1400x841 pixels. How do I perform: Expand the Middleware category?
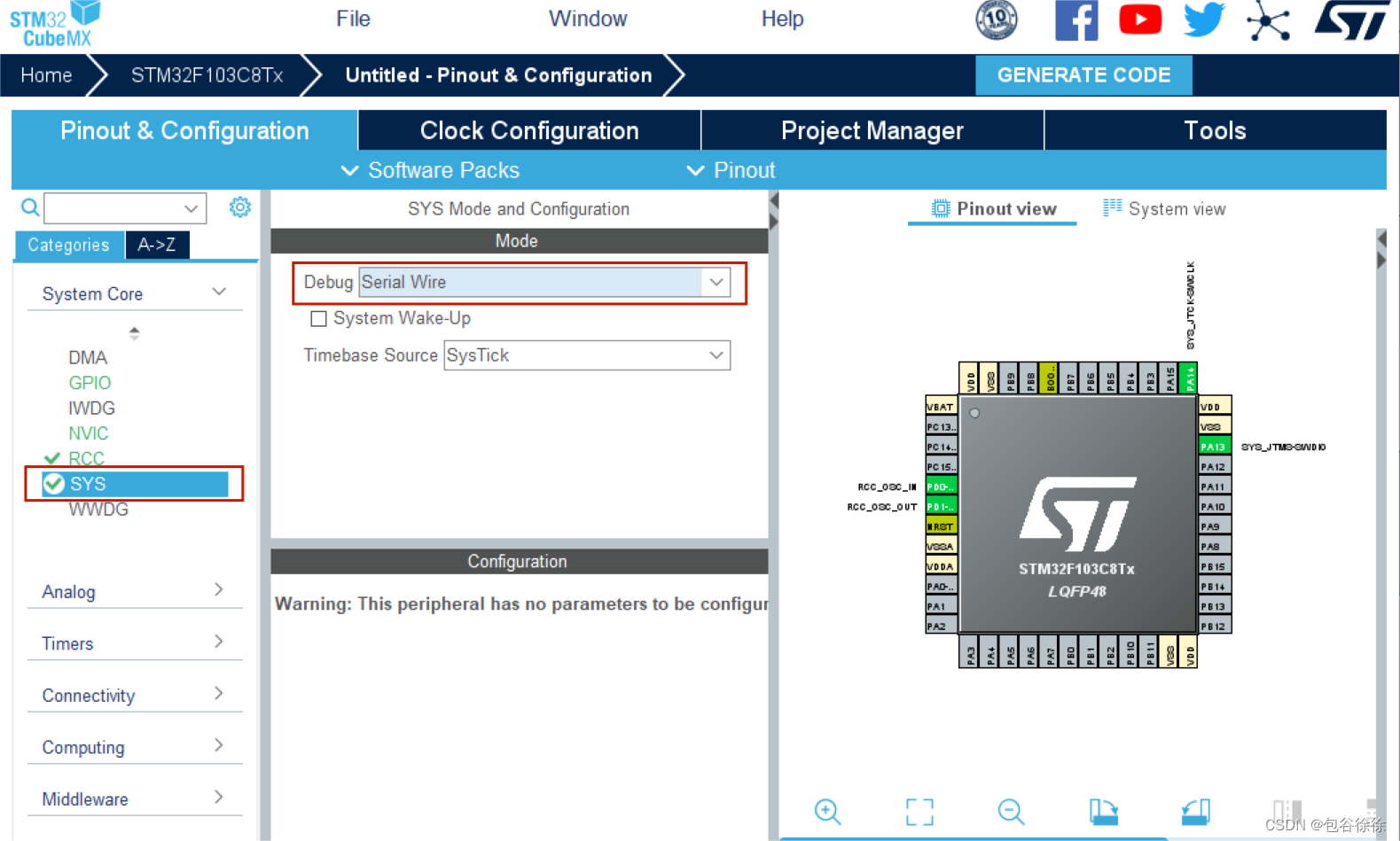pos(219,797)
